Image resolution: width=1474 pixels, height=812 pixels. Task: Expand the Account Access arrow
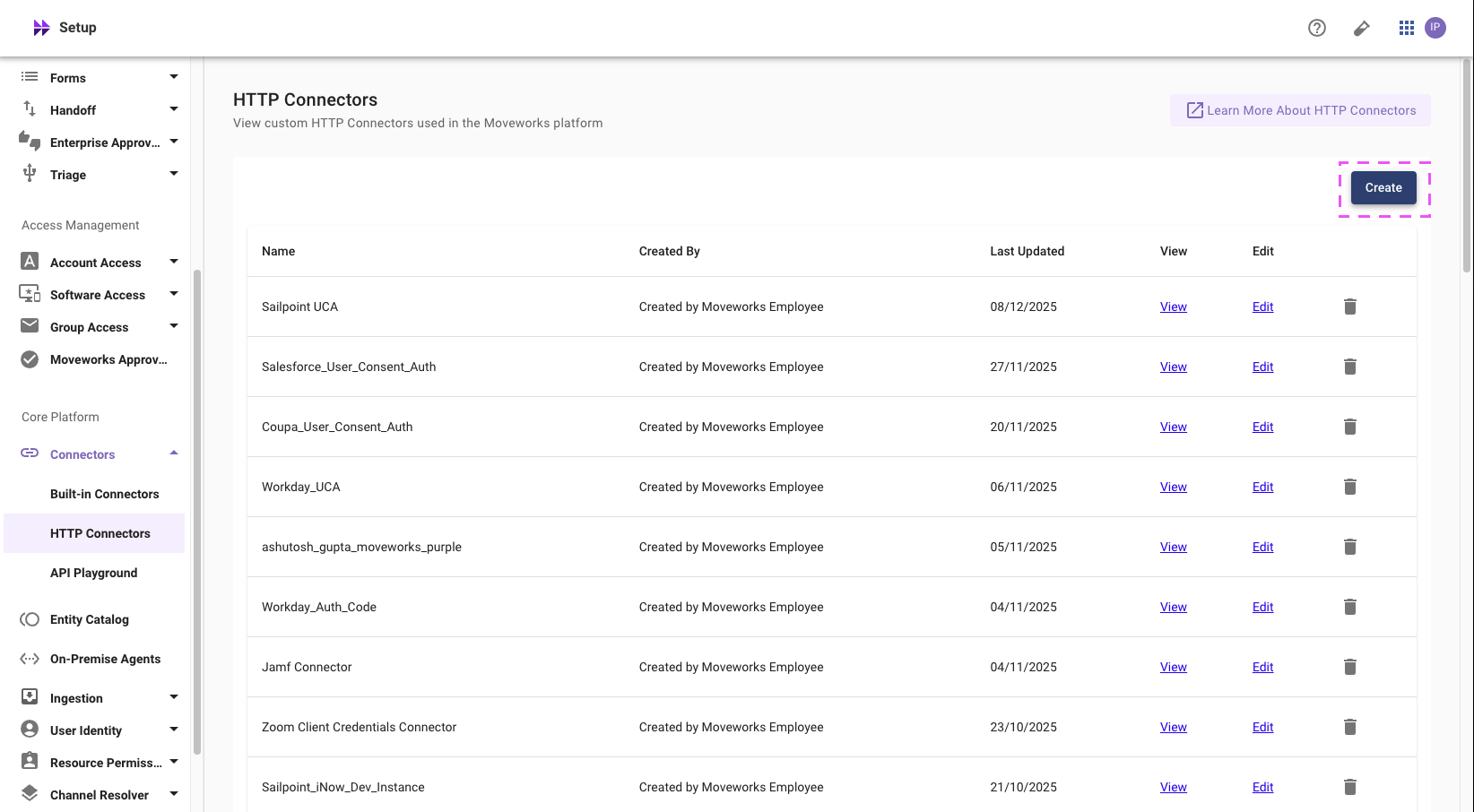(x=174, y=262)
